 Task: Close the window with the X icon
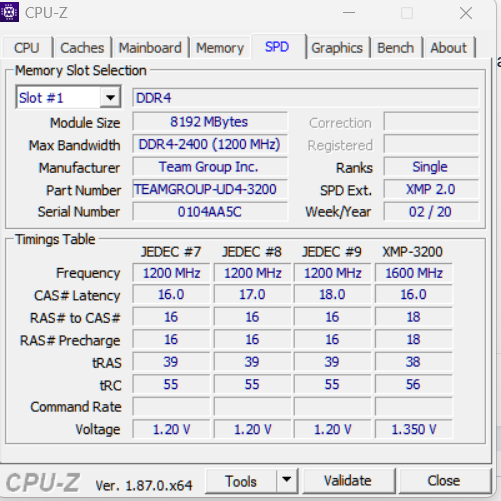tap(466, 13)
